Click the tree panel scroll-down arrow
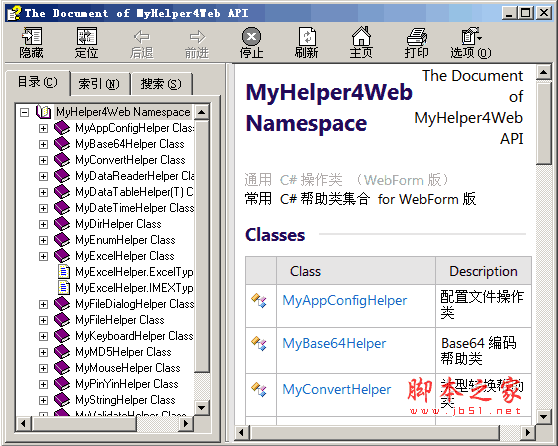The height and width of the screenshot is (446, 558). 202,407
